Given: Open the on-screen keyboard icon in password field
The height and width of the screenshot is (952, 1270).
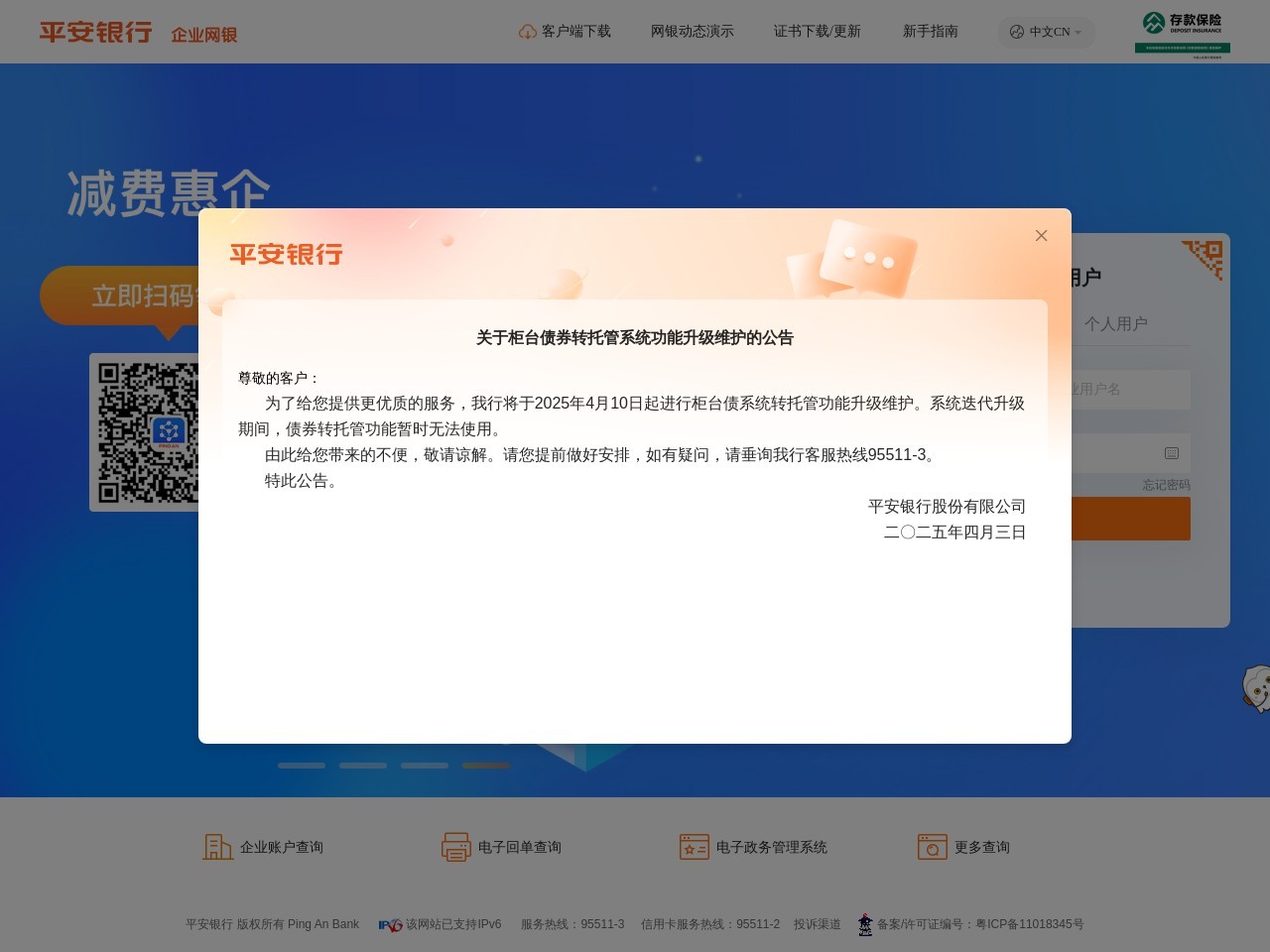Looking at the screenshot, I should tap(1172, 453).
